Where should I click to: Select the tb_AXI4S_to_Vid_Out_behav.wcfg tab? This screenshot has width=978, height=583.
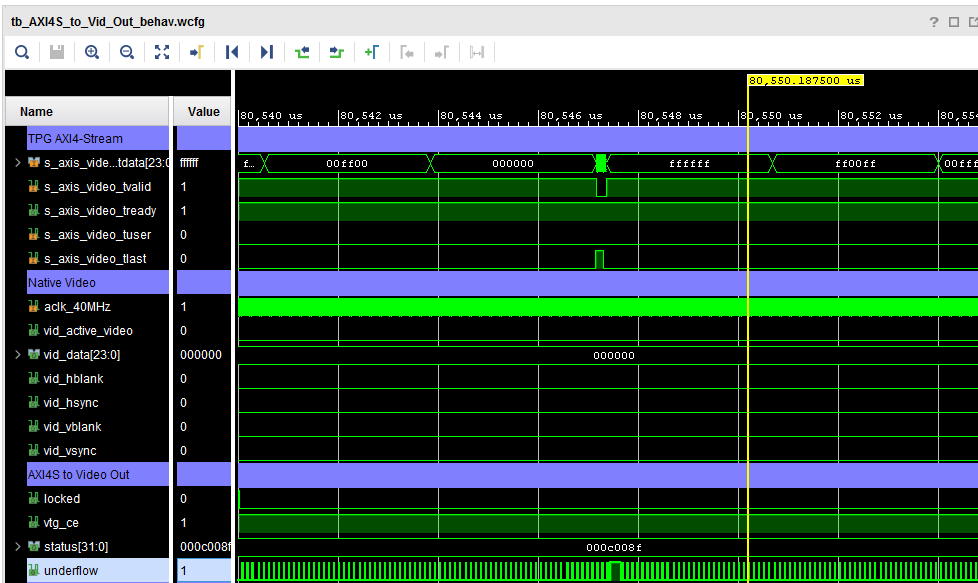[x=110, y=21]
